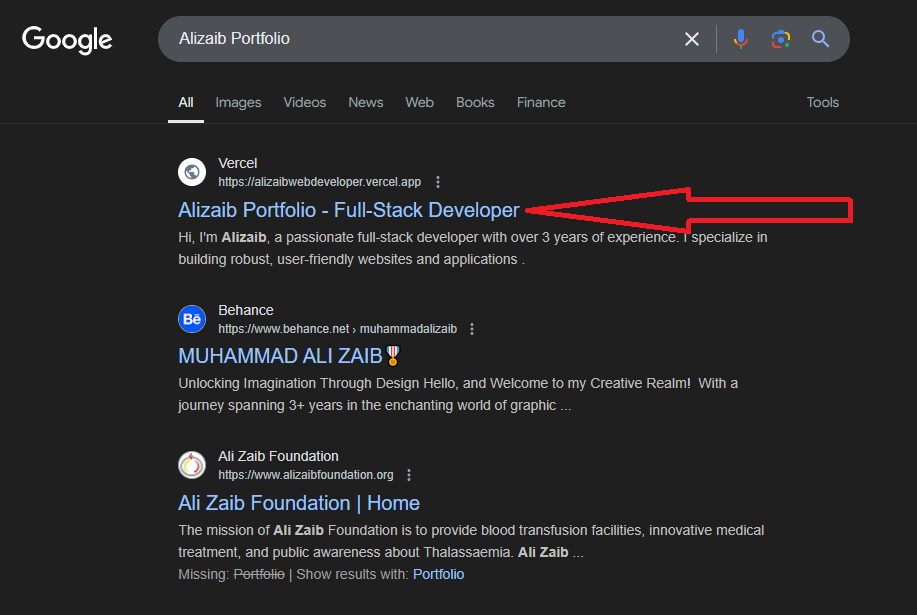The width and height of the screenshot is (917, 615).
Task: Switch to the Videos tab
Action: tap(305, 102)
